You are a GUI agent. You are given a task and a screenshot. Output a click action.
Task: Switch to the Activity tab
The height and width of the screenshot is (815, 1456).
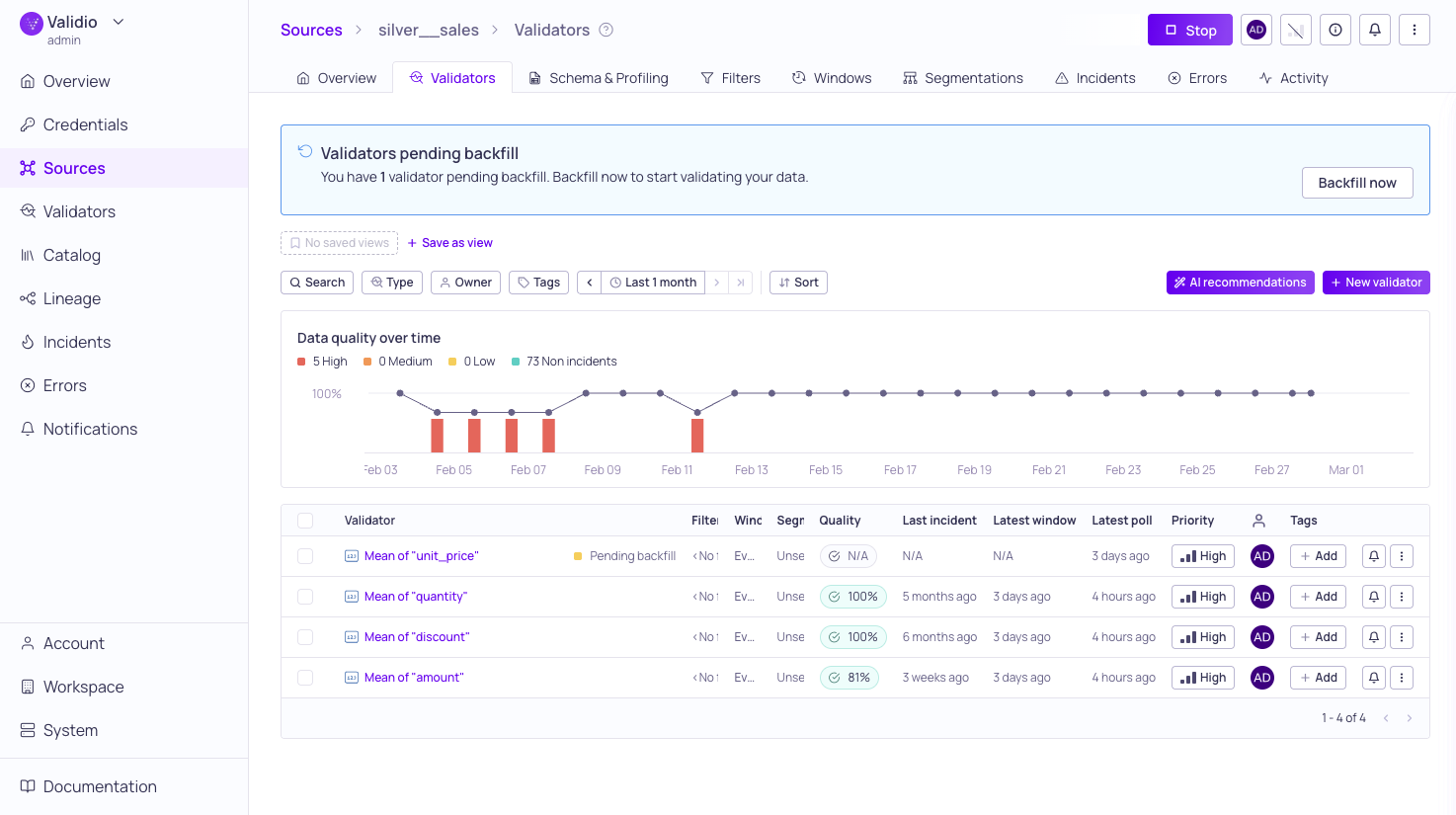pos(1293,78)
